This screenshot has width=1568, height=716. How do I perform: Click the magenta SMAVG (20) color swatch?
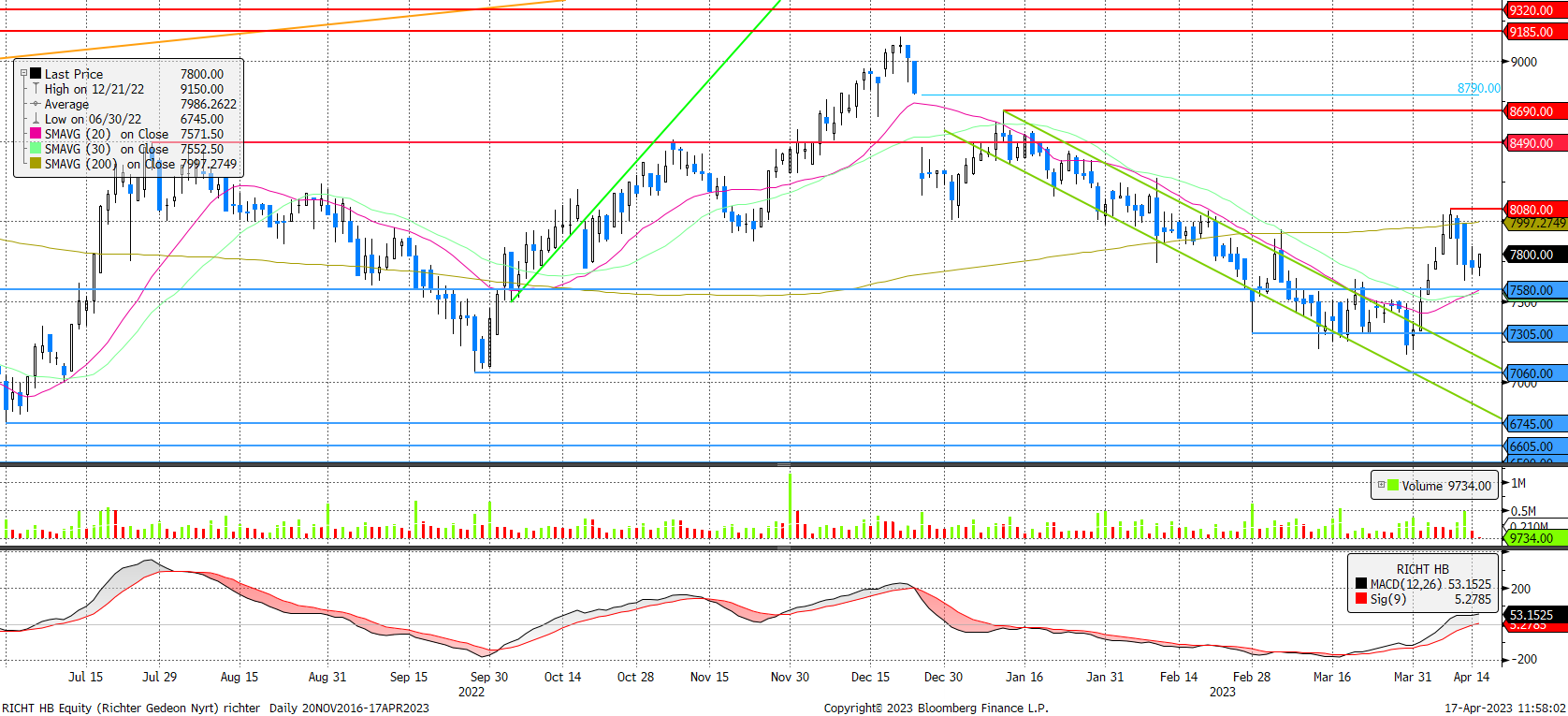[36, 133]
